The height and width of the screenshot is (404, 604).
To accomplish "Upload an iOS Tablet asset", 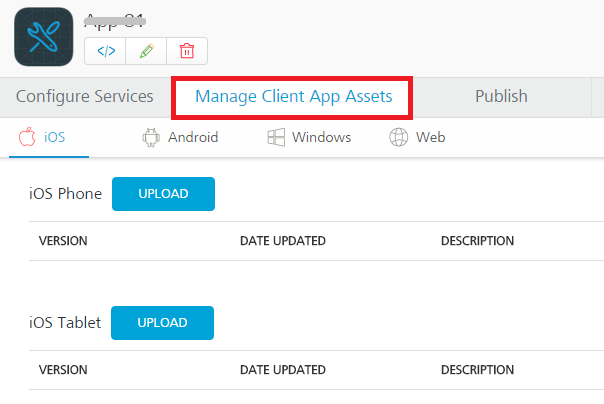I will coord(163,323).
